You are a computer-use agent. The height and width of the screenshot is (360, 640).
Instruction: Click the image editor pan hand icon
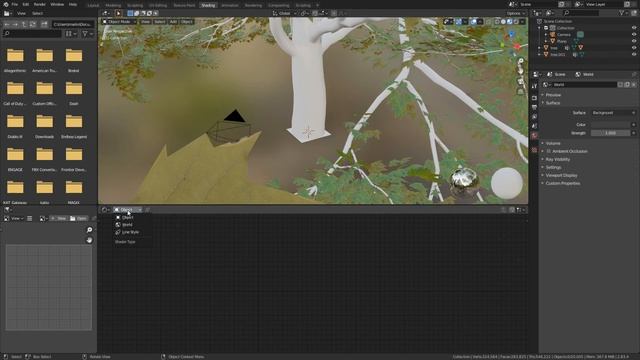(89, 240)
